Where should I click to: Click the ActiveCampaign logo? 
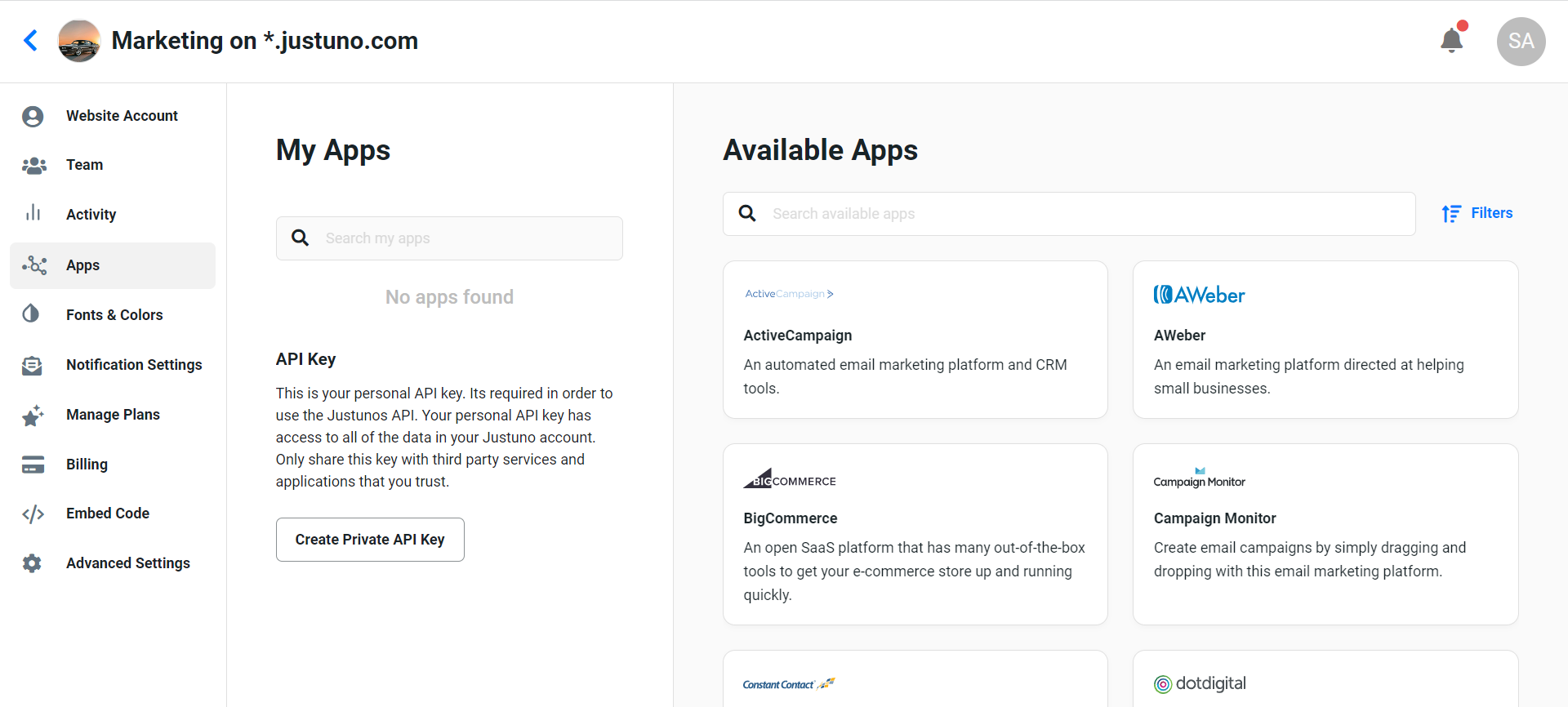[x=789, y=294]
